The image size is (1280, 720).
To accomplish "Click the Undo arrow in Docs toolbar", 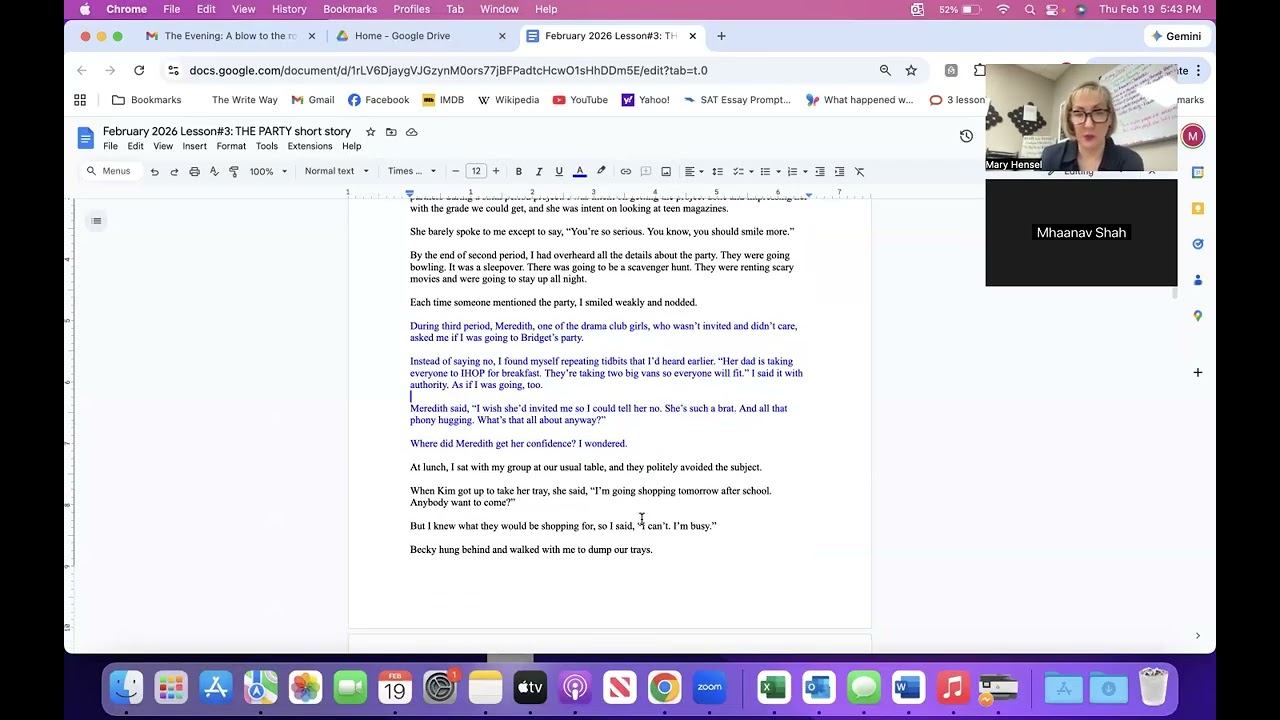I will [x=154, y=171].
